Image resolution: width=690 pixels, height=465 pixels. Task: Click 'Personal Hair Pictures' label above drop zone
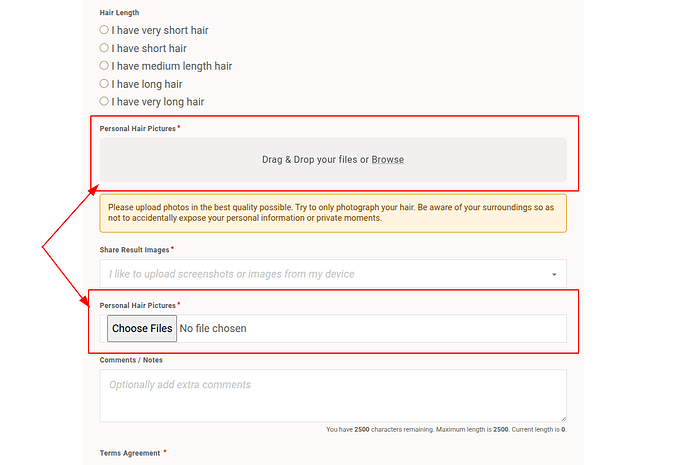pyautogui.click(x=138, y=128)
